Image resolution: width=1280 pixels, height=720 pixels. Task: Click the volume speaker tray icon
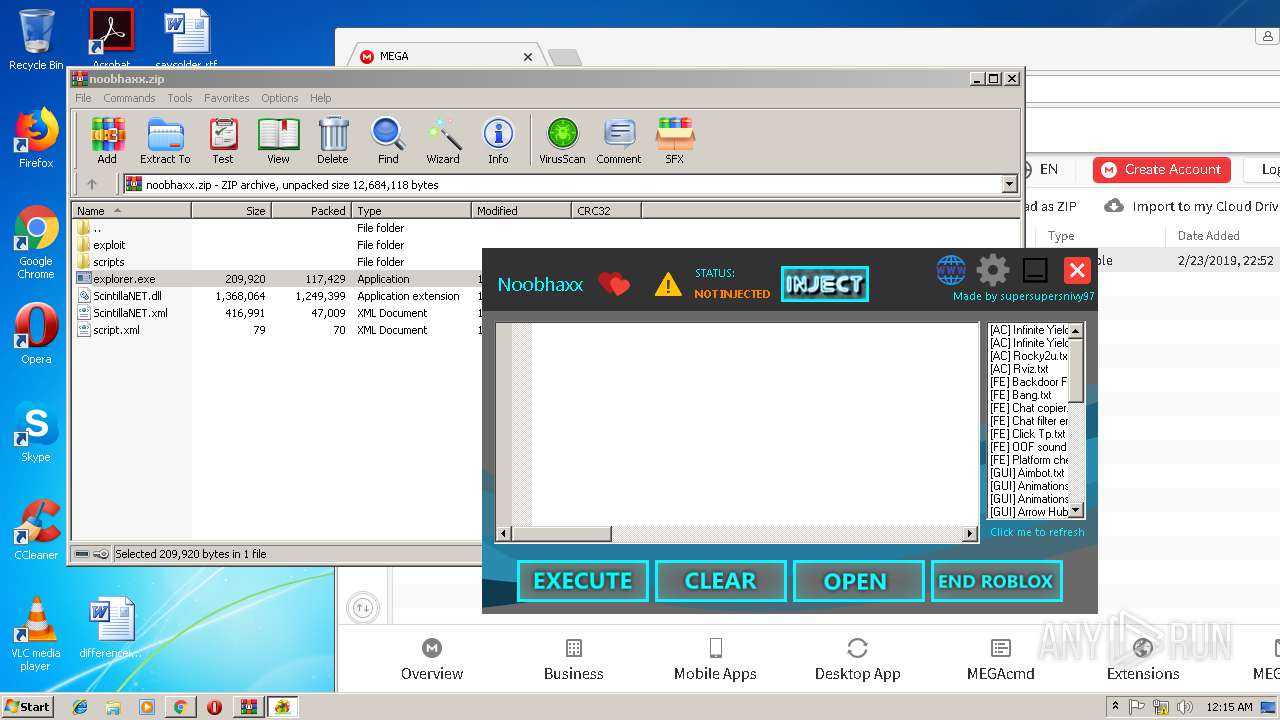pos(1186,707)
